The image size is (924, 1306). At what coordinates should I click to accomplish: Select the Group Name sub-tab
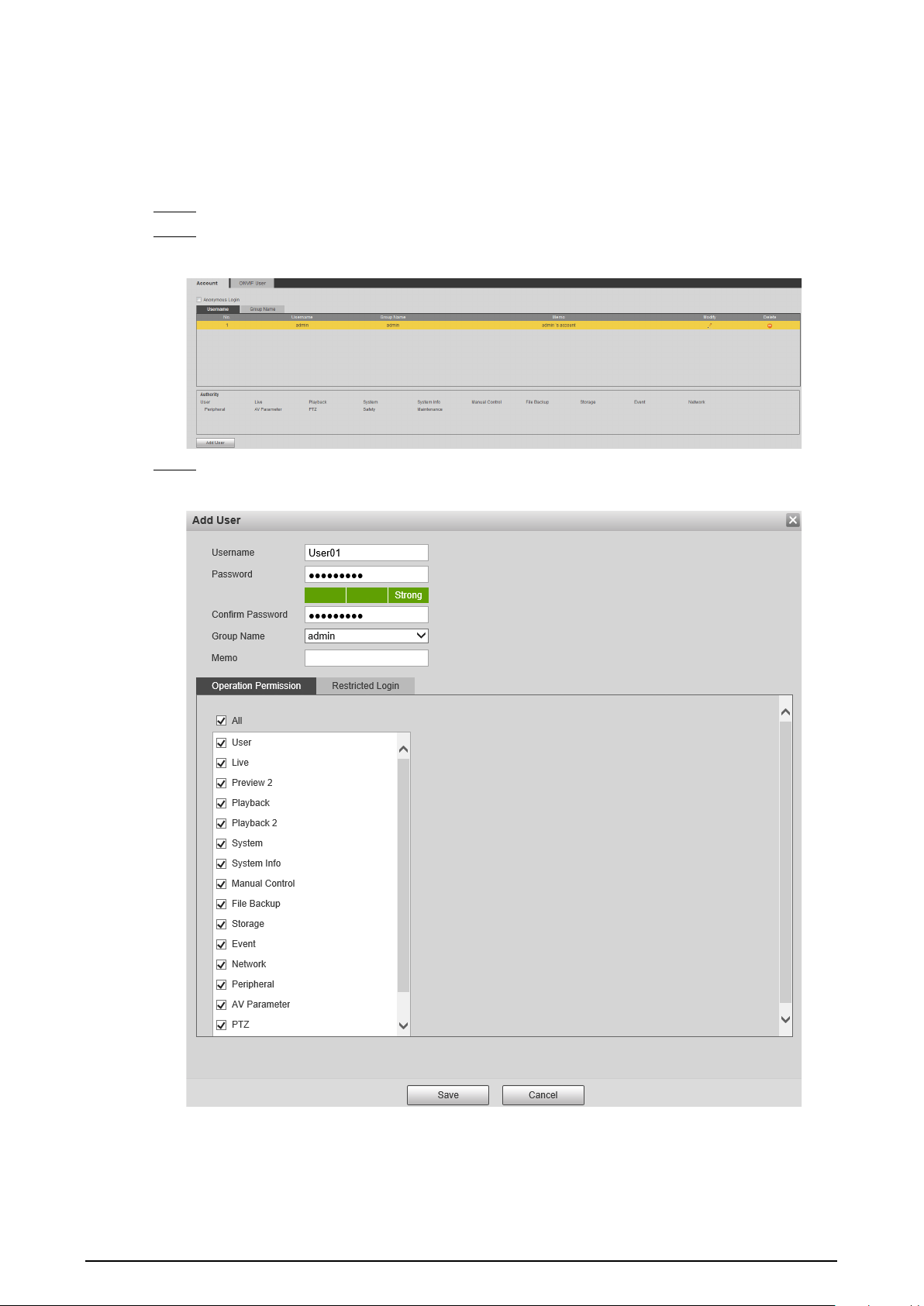(x=263, y=309)
